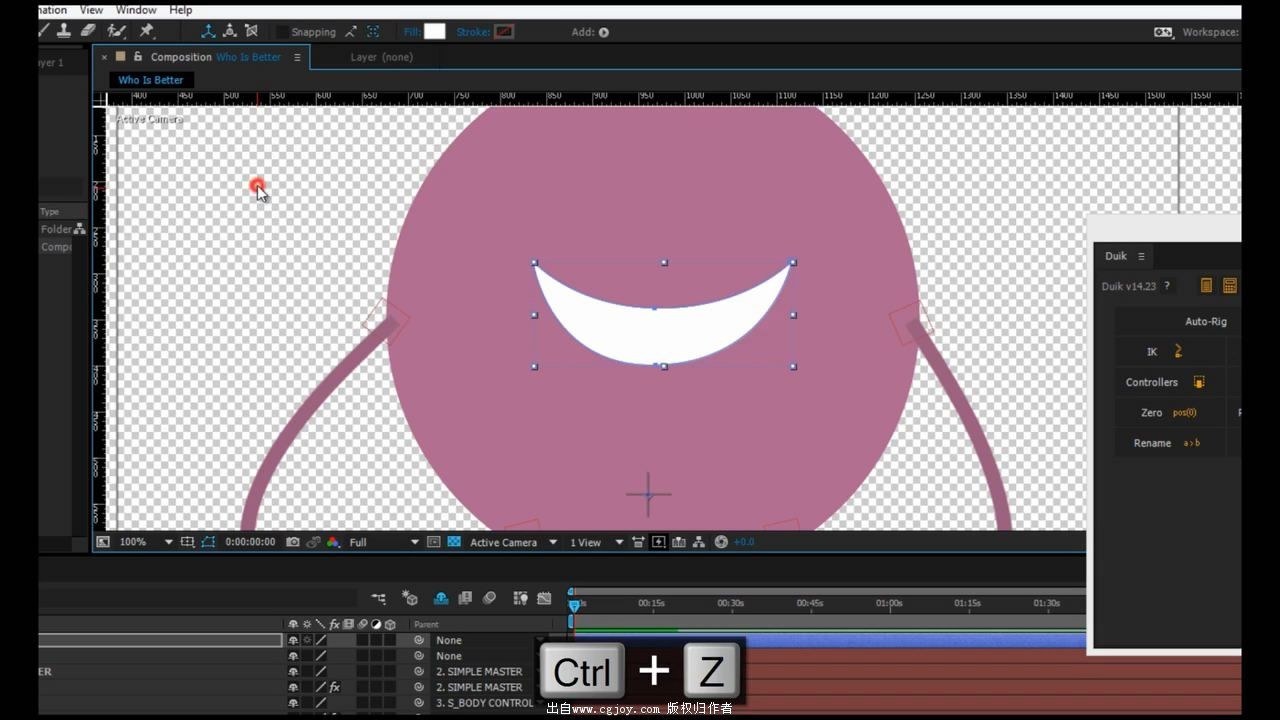Toggle mask and shape path visibility
1280x720 pixels.
pyautogui.click(x=208, y=542)
